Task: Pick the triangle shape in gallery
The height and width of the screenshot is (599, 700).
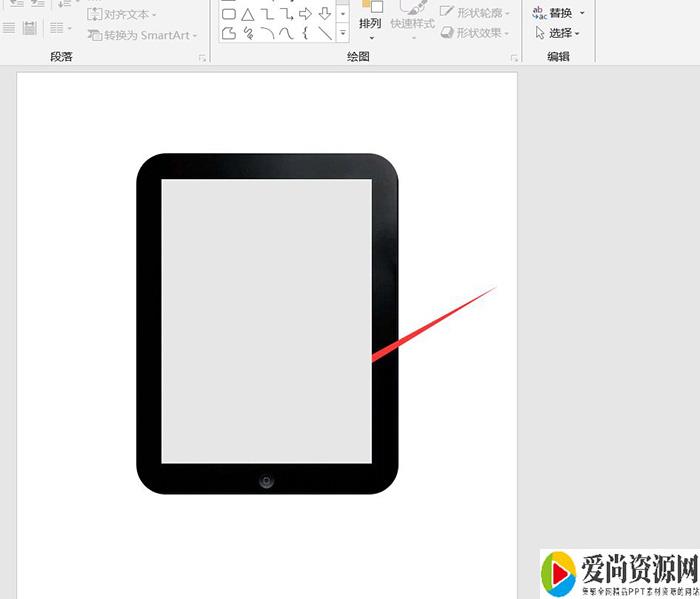Action: coord(248,14)
